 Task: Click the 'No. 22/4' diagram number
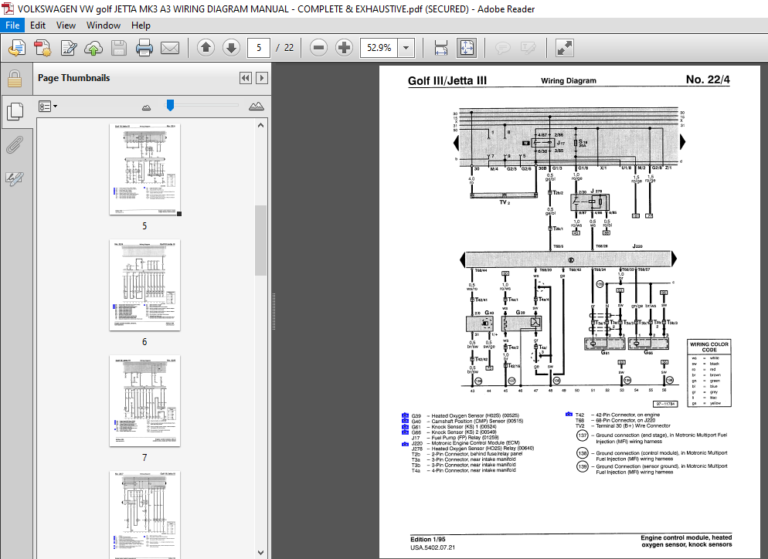pos(708,79)
